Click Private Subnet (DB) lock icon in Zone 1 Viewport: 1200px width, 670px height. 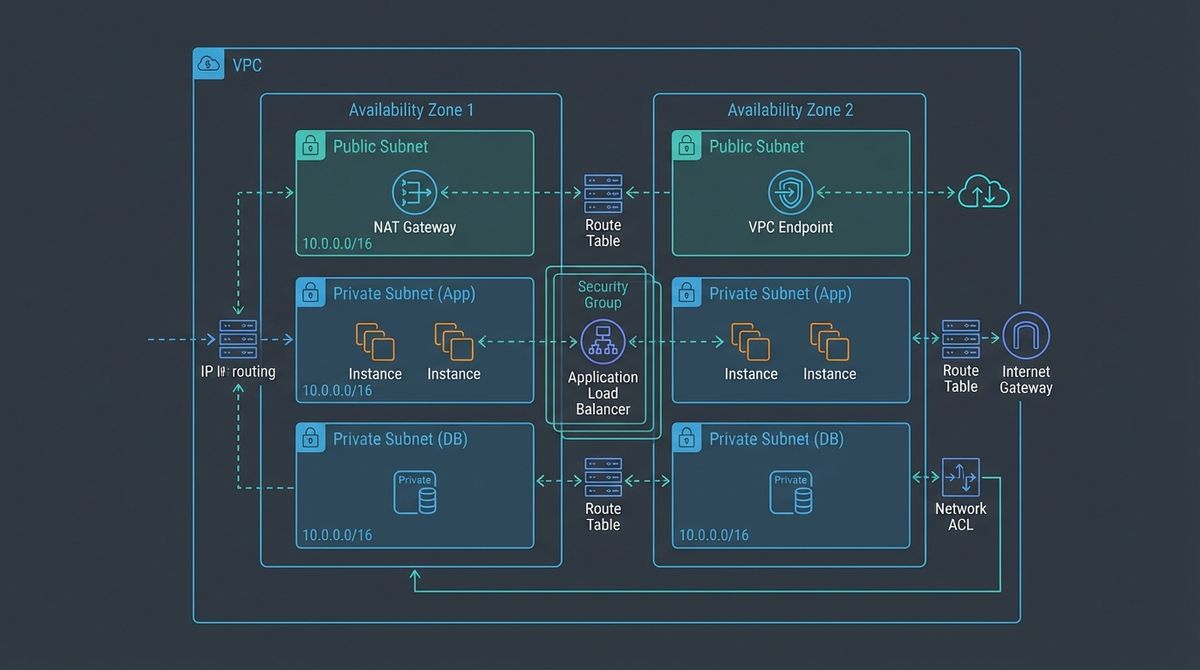point(310,437)
